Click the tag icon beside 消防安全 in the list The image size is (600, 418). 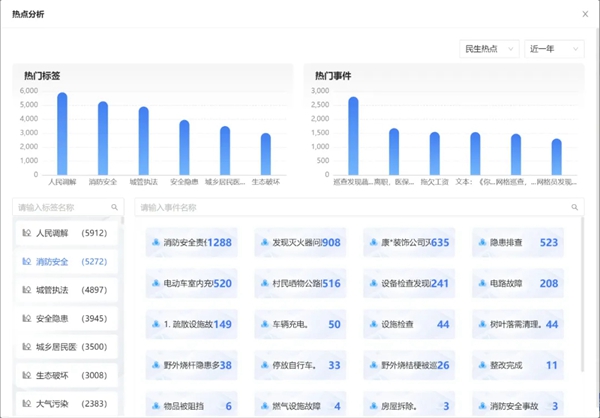(26, 261)
